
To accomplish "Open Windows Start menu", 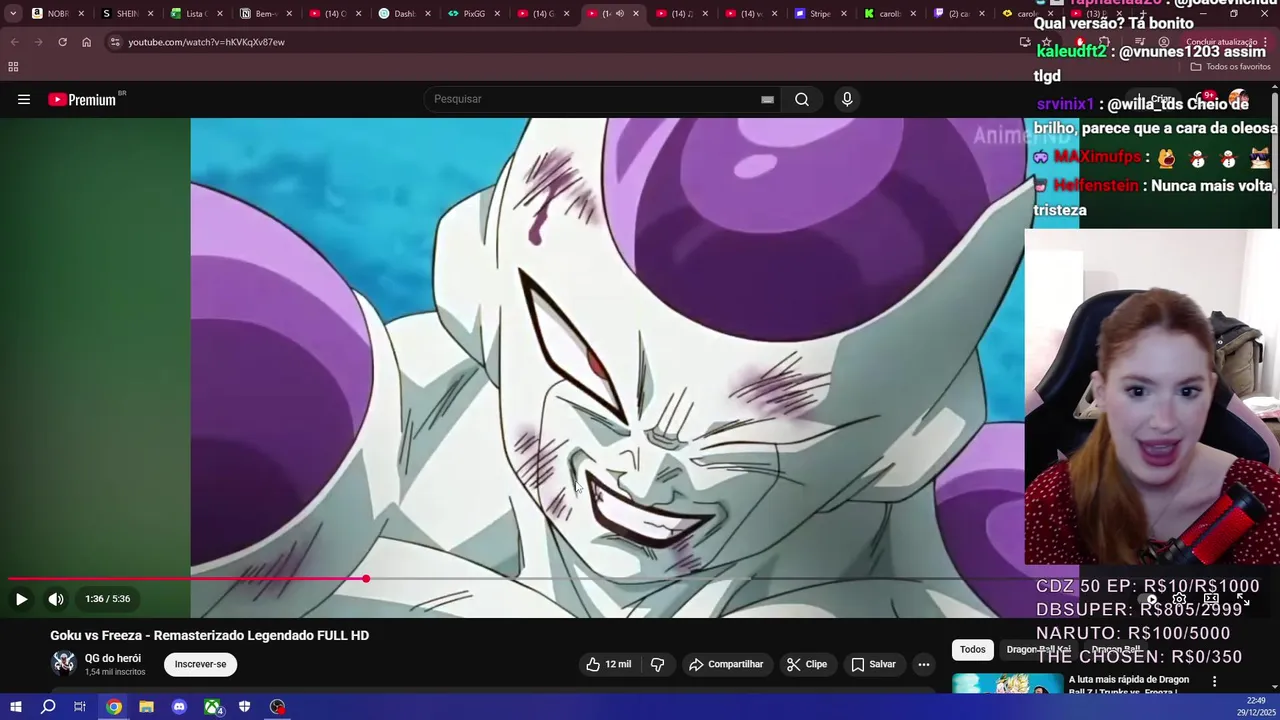I will coord(15,707).
